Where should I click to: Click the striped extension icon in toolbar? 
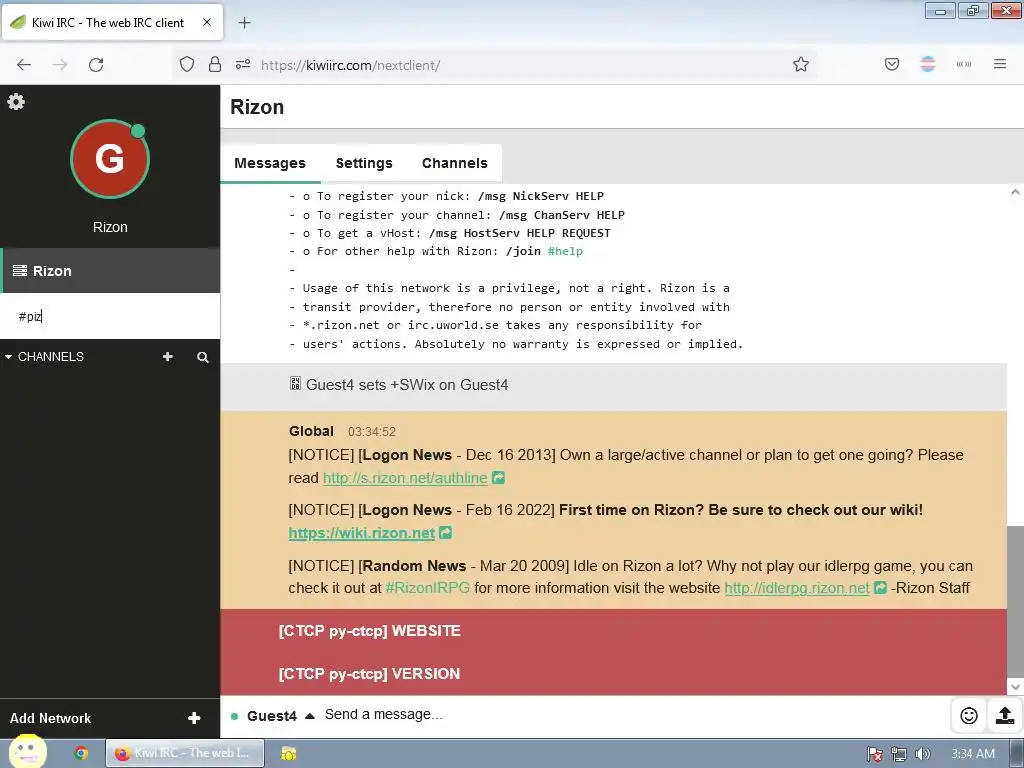[928, 64]
